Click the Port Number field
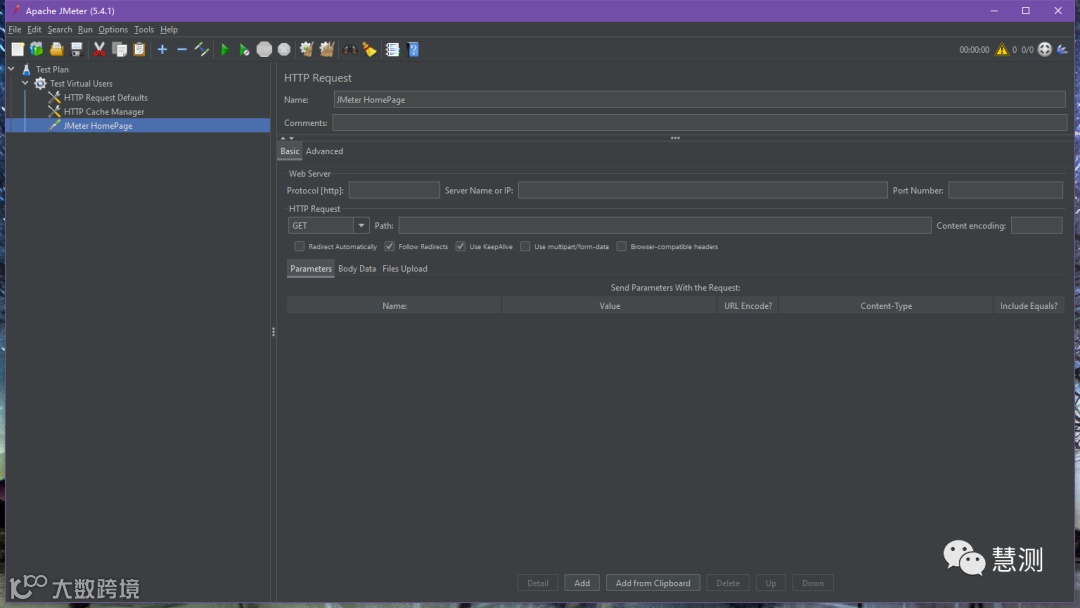This screenshot has height=608, width=1080. [1006, 190]
